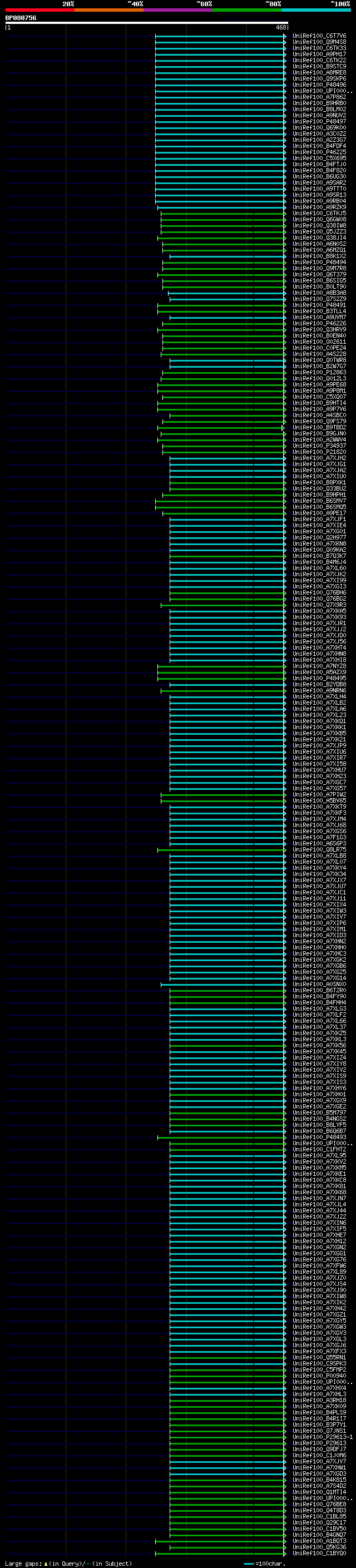Open hit UniRef100_C6TK33

319,48
